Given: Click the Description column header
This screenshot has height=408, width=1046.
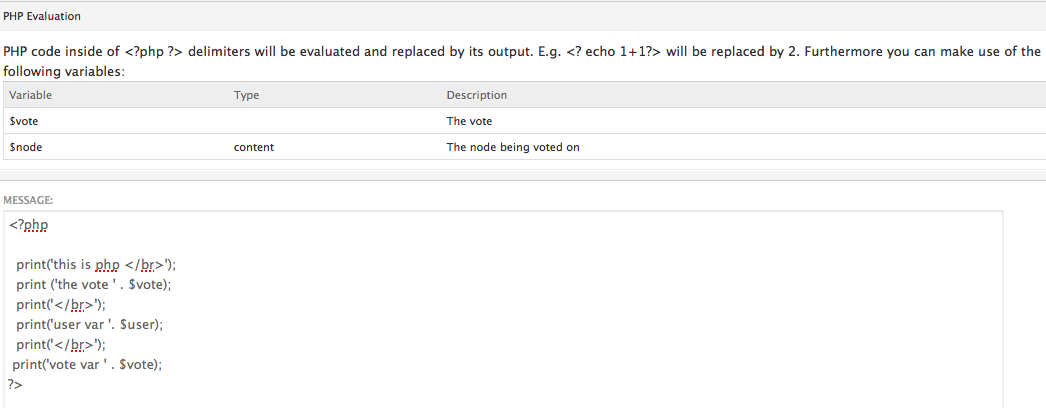Looking at the screenshot, I should [x=476, y=95].
